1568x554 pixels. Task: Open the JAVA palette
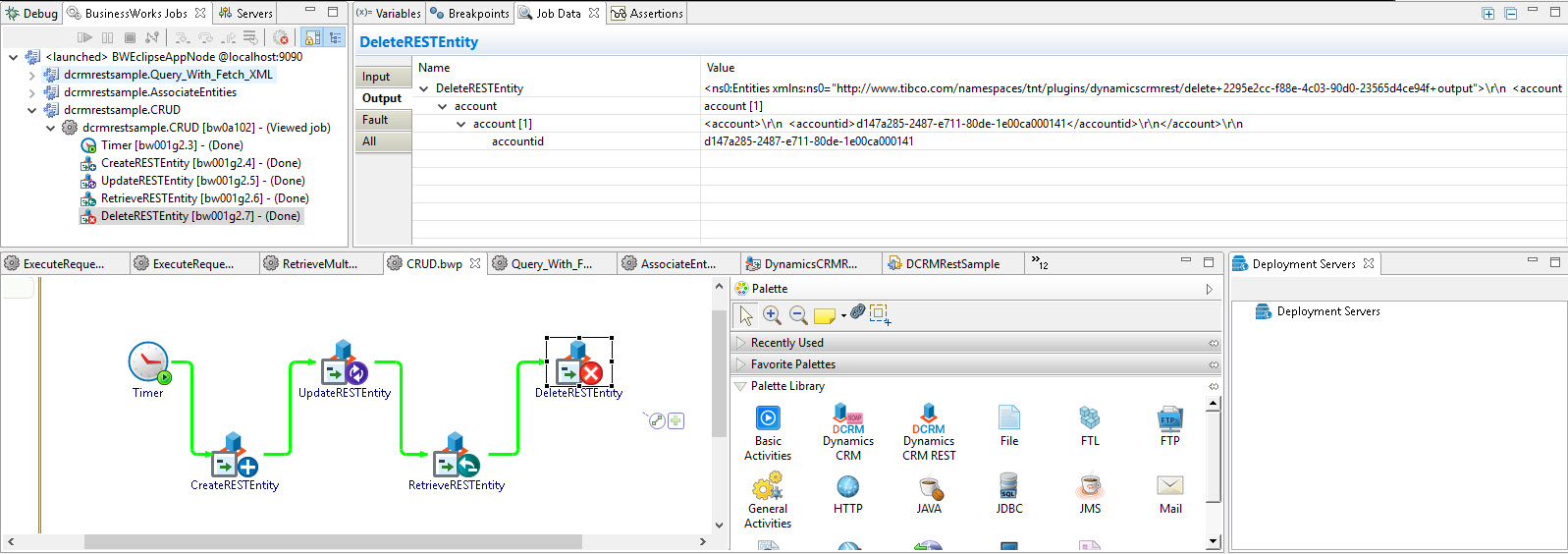929,494
